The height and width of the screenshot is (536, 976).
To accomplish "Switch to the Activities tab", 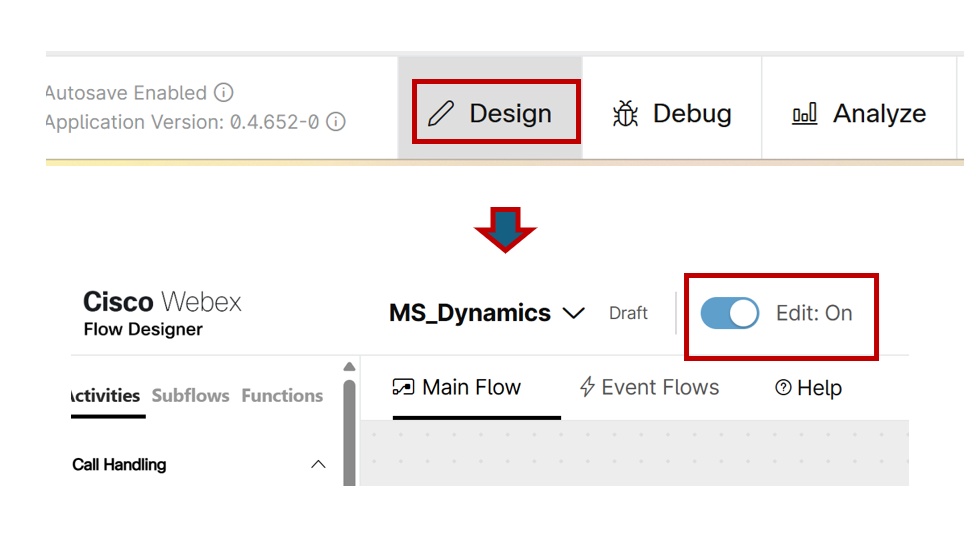I will (104, 395).
